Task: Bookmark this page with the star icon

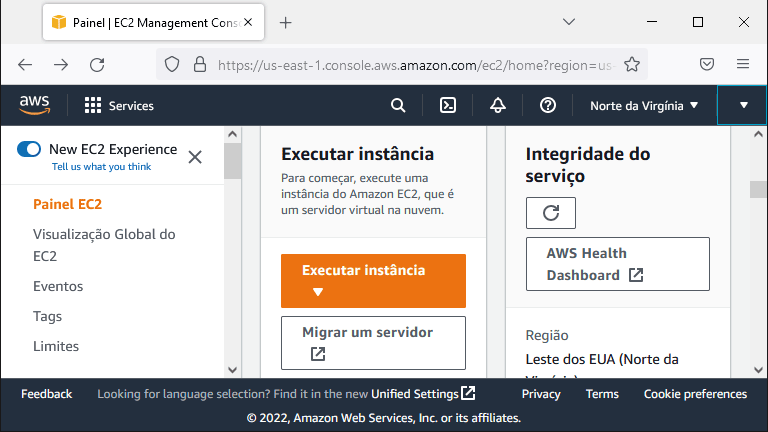Action: coord(632,64)
